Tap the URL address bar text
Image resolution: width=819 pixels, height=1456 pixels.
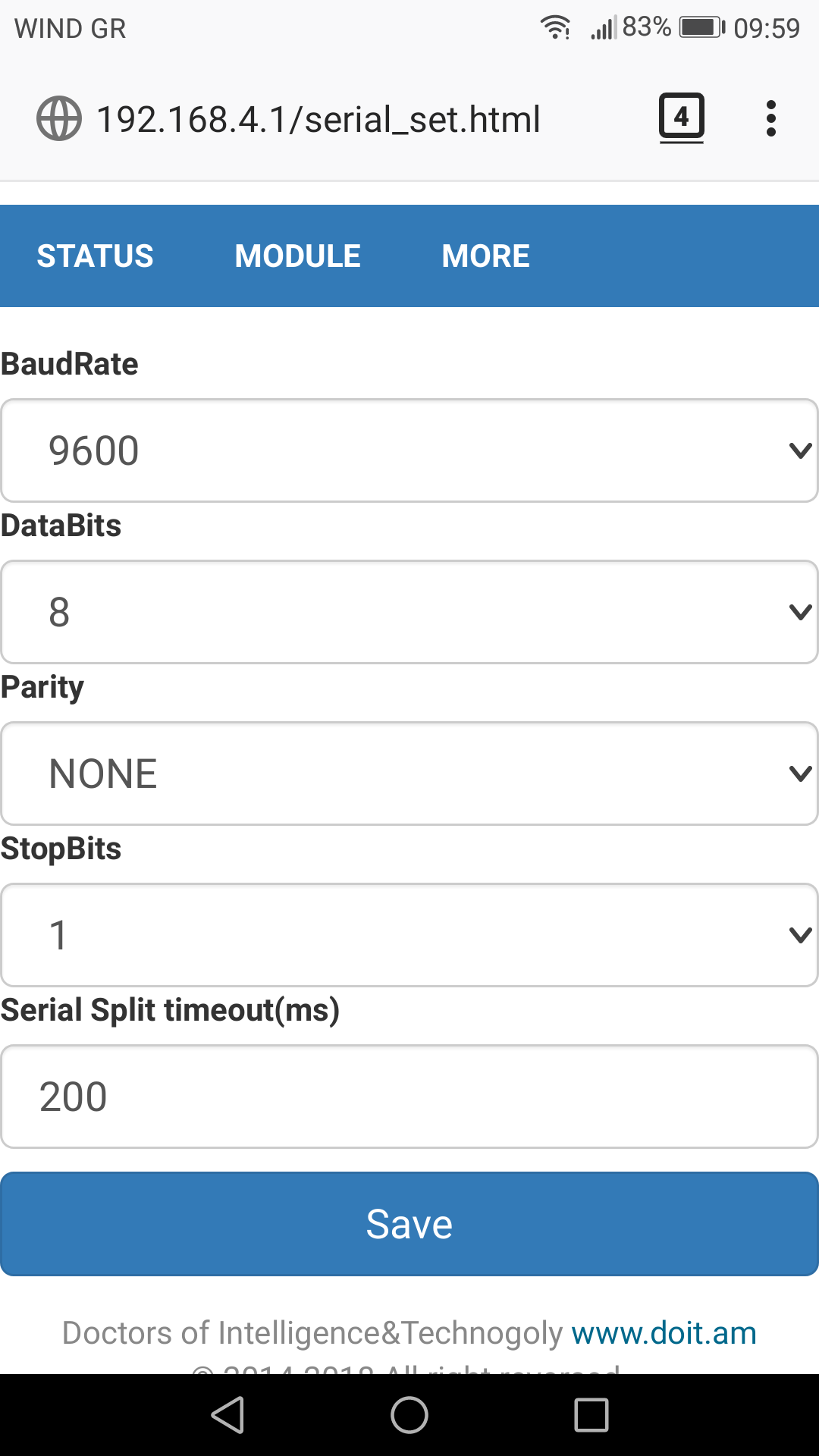pos(318,120)
